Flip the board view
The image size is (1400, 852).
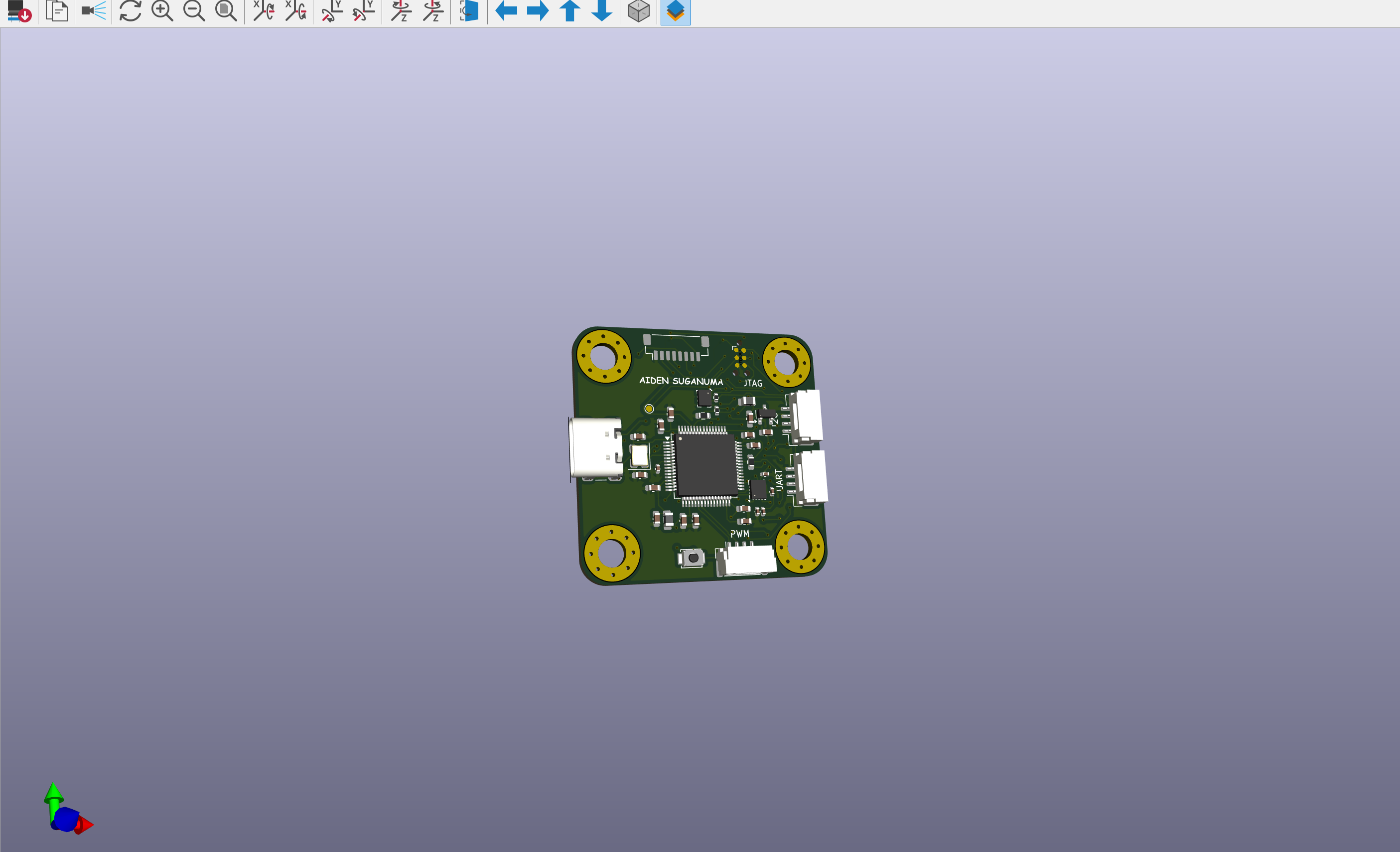(x=468, y=11)
